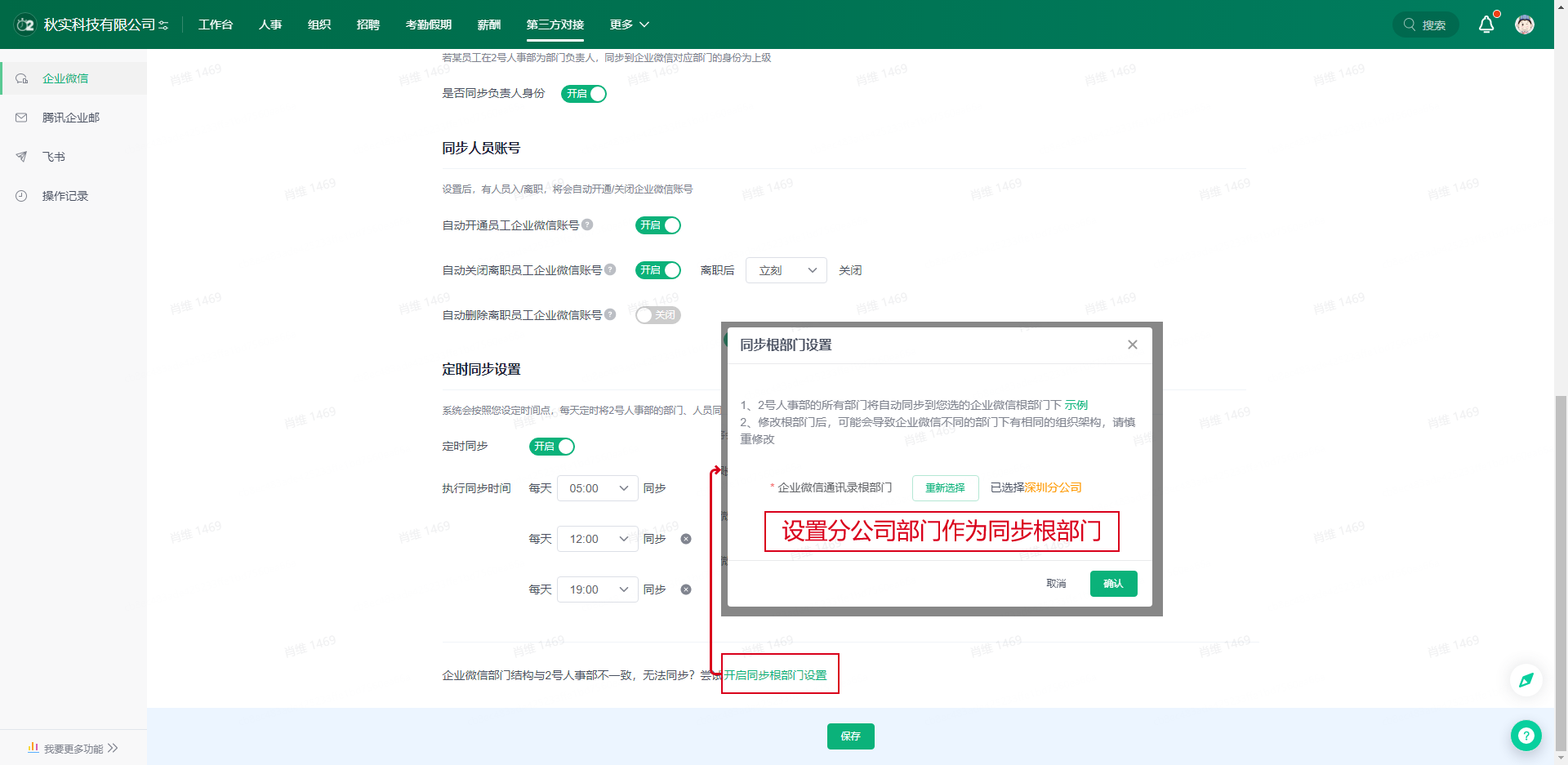Click the 秋实科技有限公司 company name
Screen dimensions: 1568x765
pos(100,24)
